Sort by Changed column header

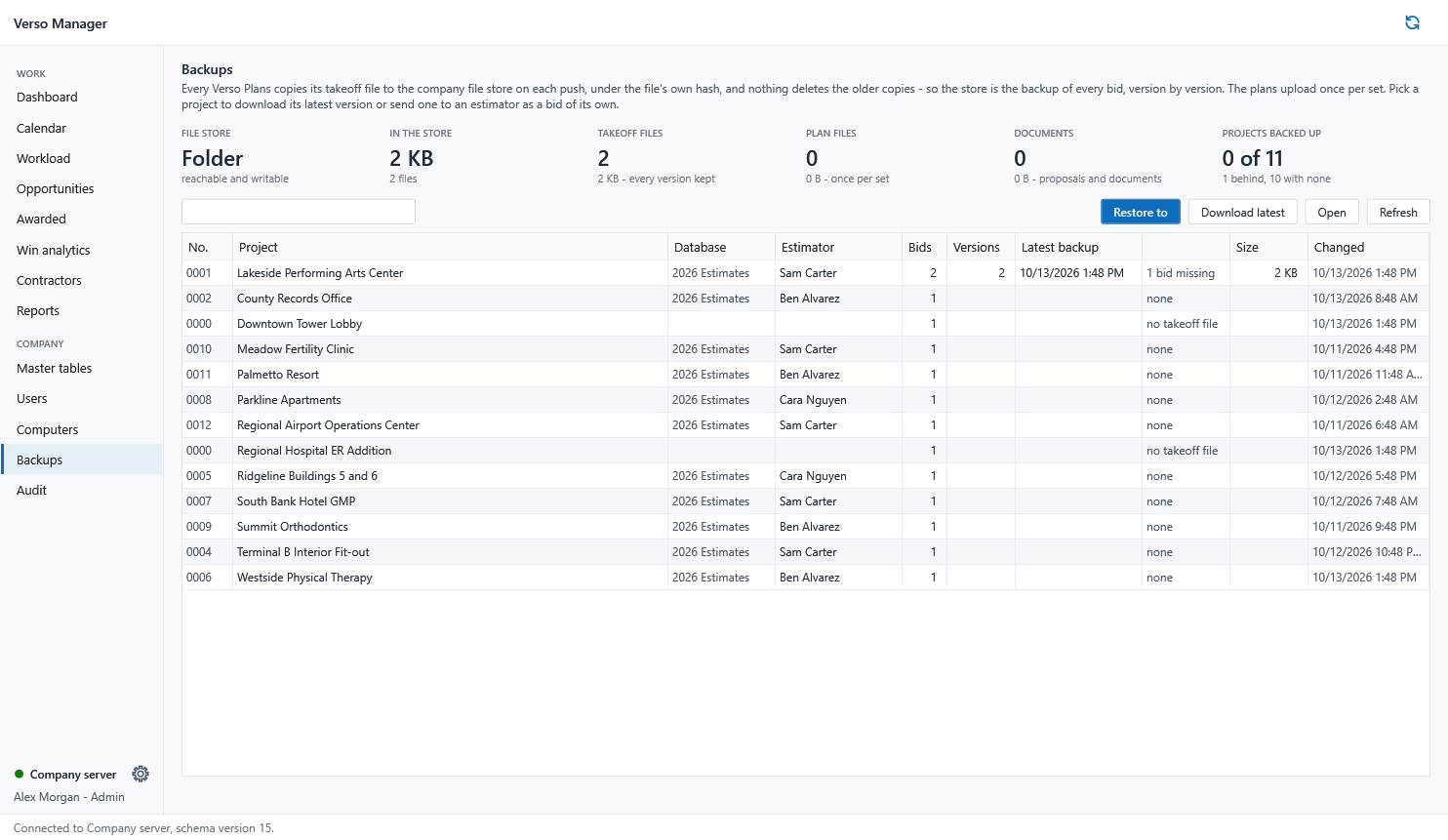pyautogui.click(x=1368, y=247)
